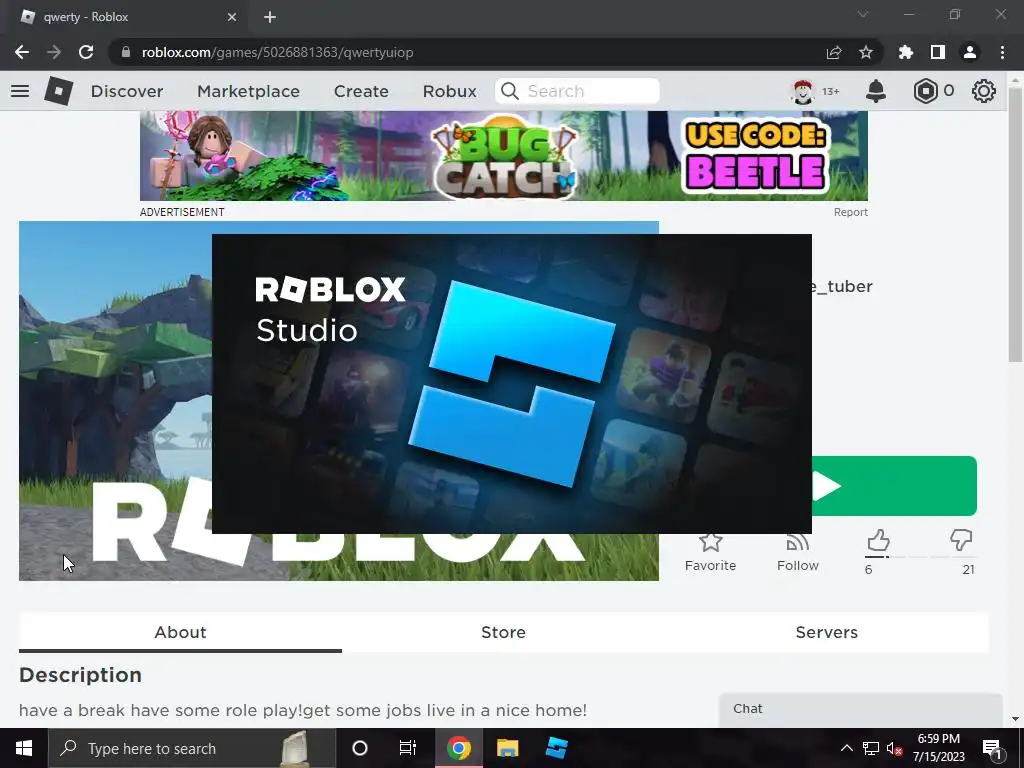Click the browser address bar URL
1024x768 pixels.
pyautogui.click(x=278, y=52)
